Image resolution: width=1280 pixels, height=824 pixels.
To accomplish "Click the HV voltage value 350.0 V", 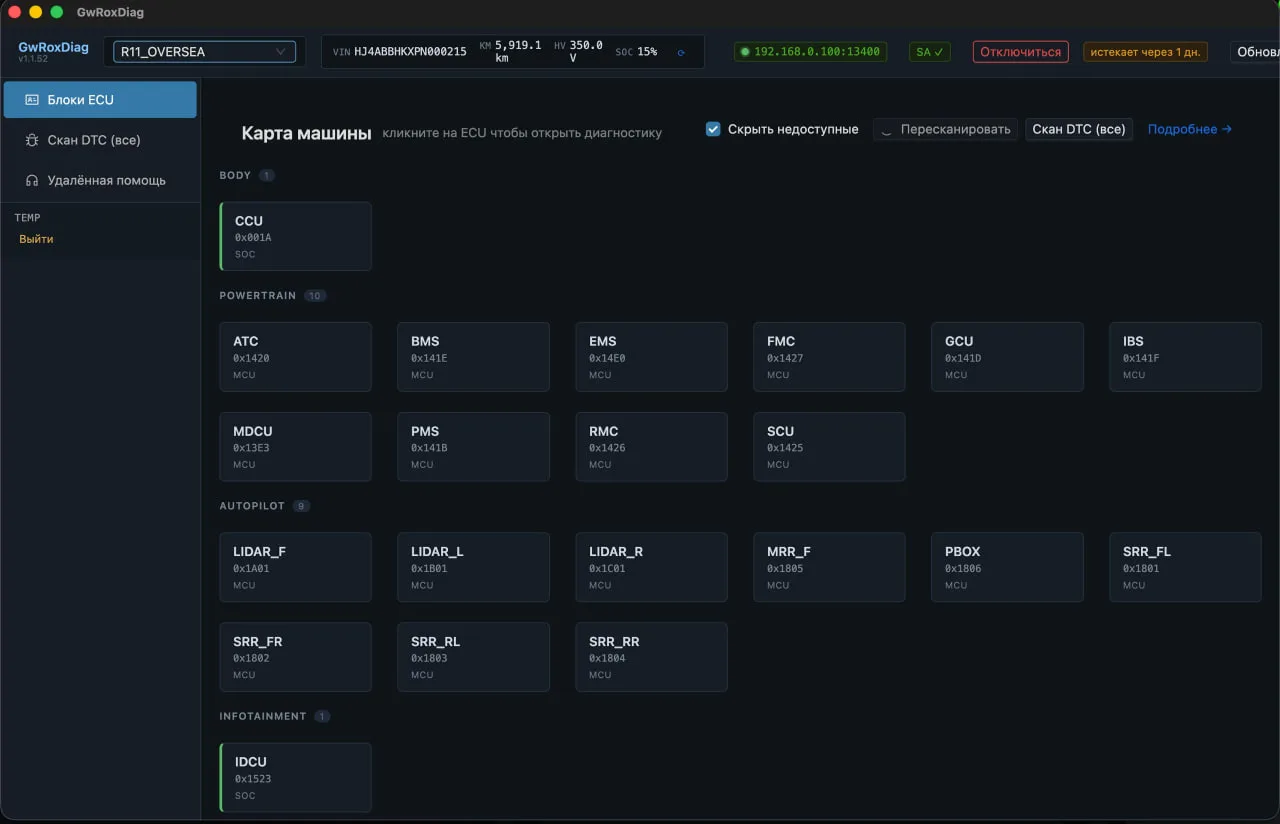I will coord(586,52).
